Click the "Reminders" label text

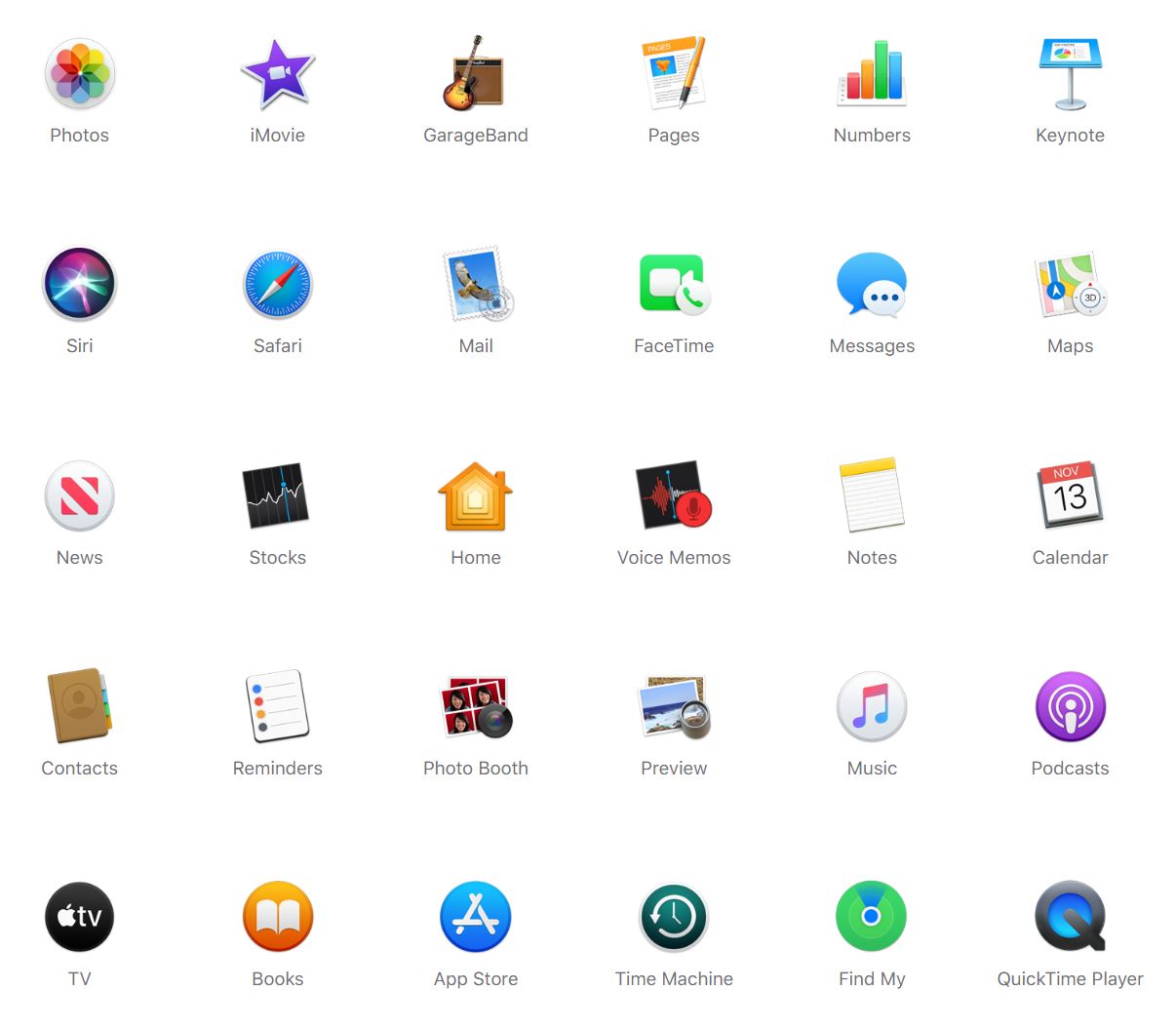278,769
